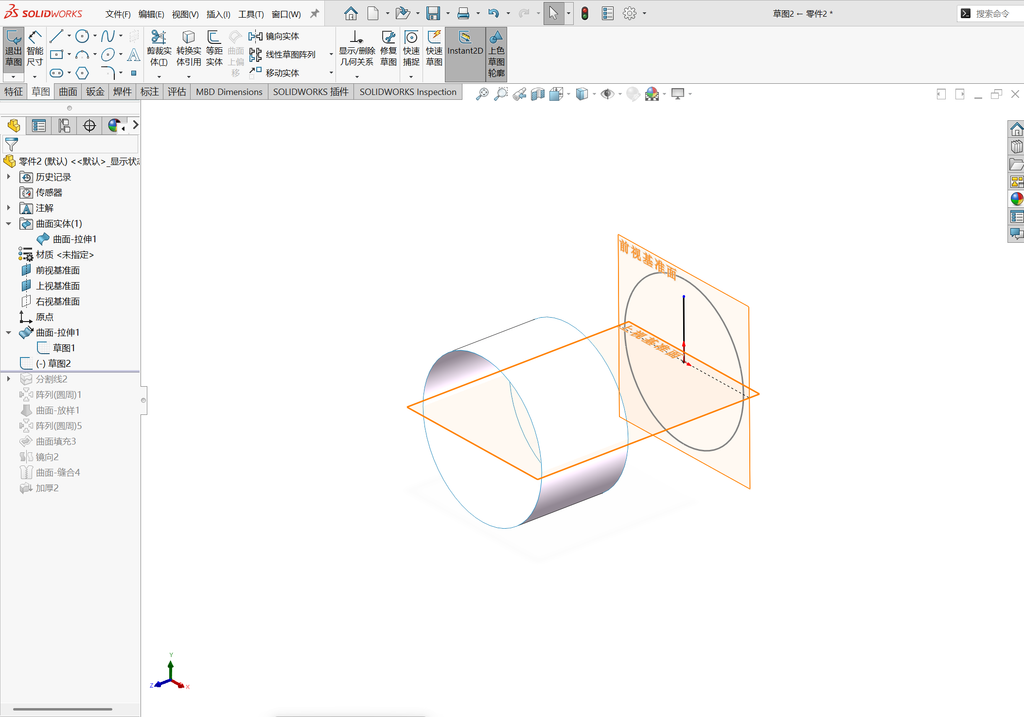Click the Exit Sketch (退出草图) icon
Image resolution: width=1024 pixels, height=717 pixels.
13,49
